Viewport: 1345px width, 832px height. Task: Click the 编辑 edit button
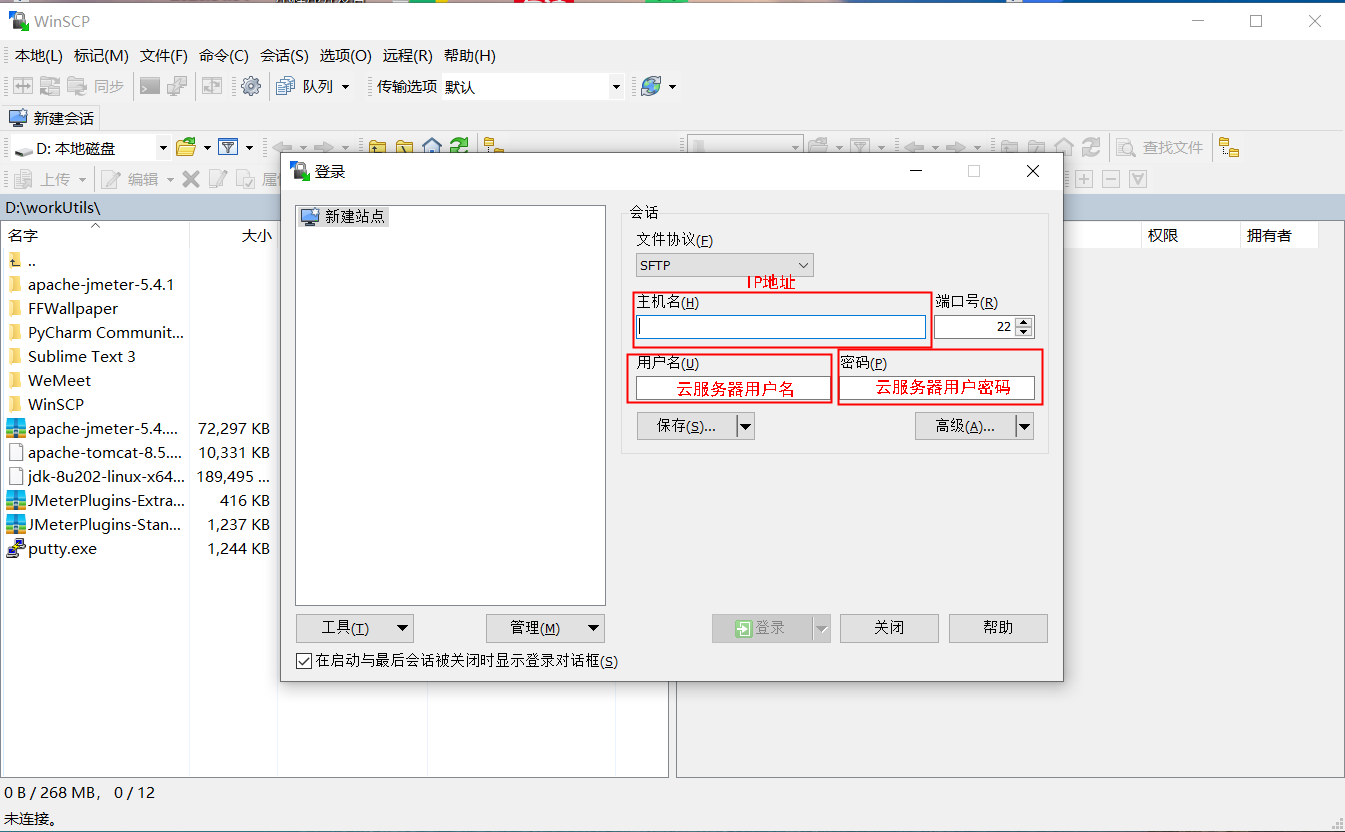click(x=130, y=179)
